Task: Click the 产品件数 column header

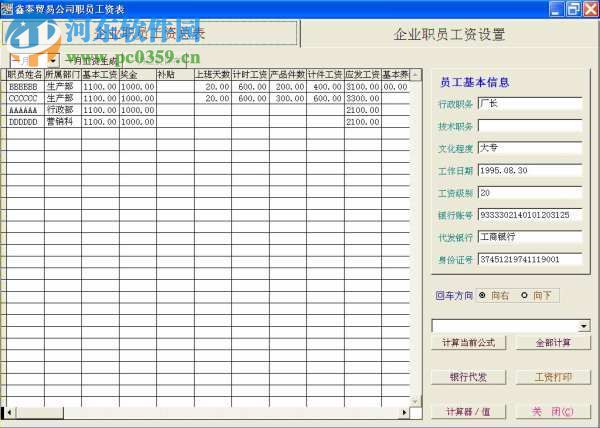Action: [x=288, y=75]
